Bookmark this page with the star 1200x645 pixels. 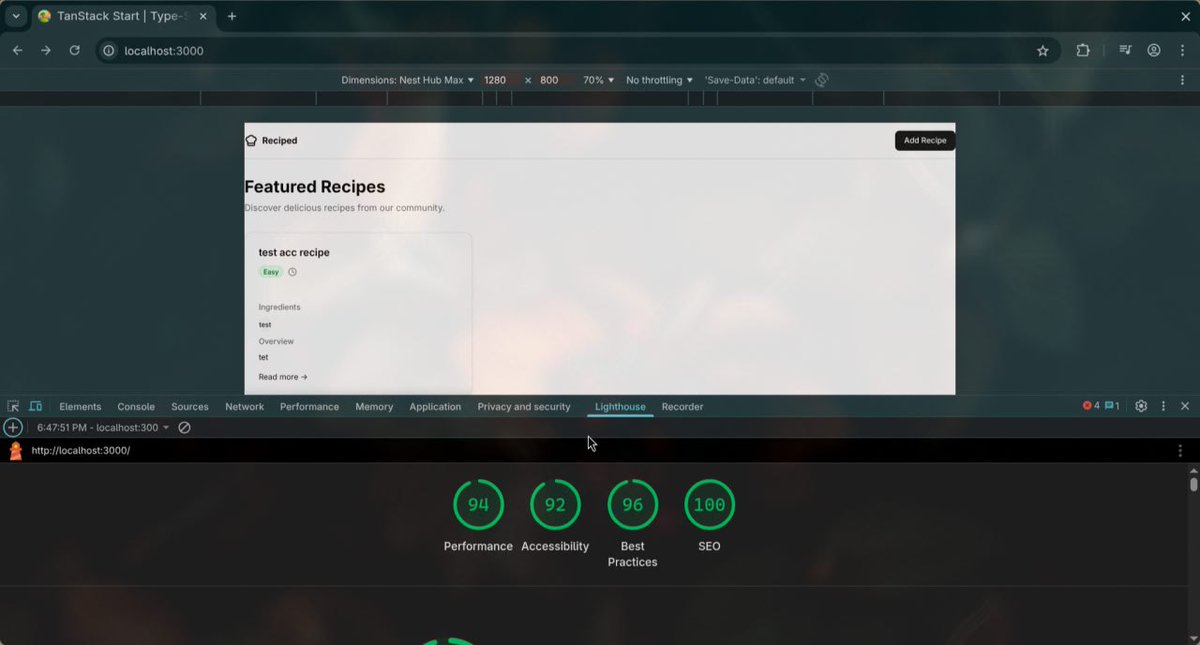point(1043,50)
